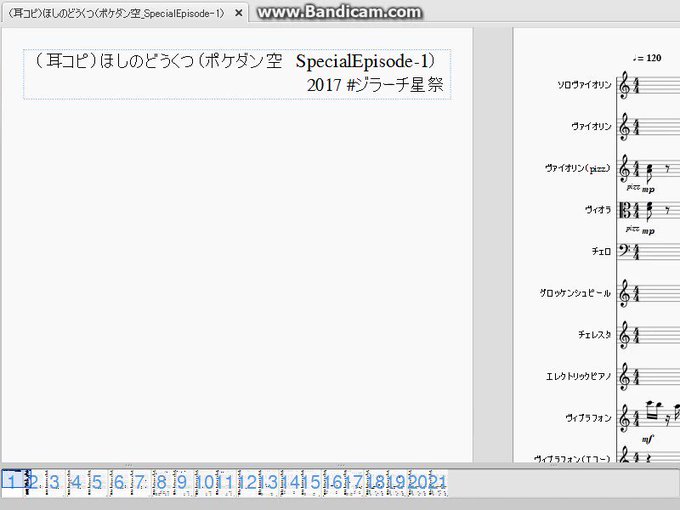
Task: Open page 16 thumbnail in navigator
Action: tap(331, 483)
